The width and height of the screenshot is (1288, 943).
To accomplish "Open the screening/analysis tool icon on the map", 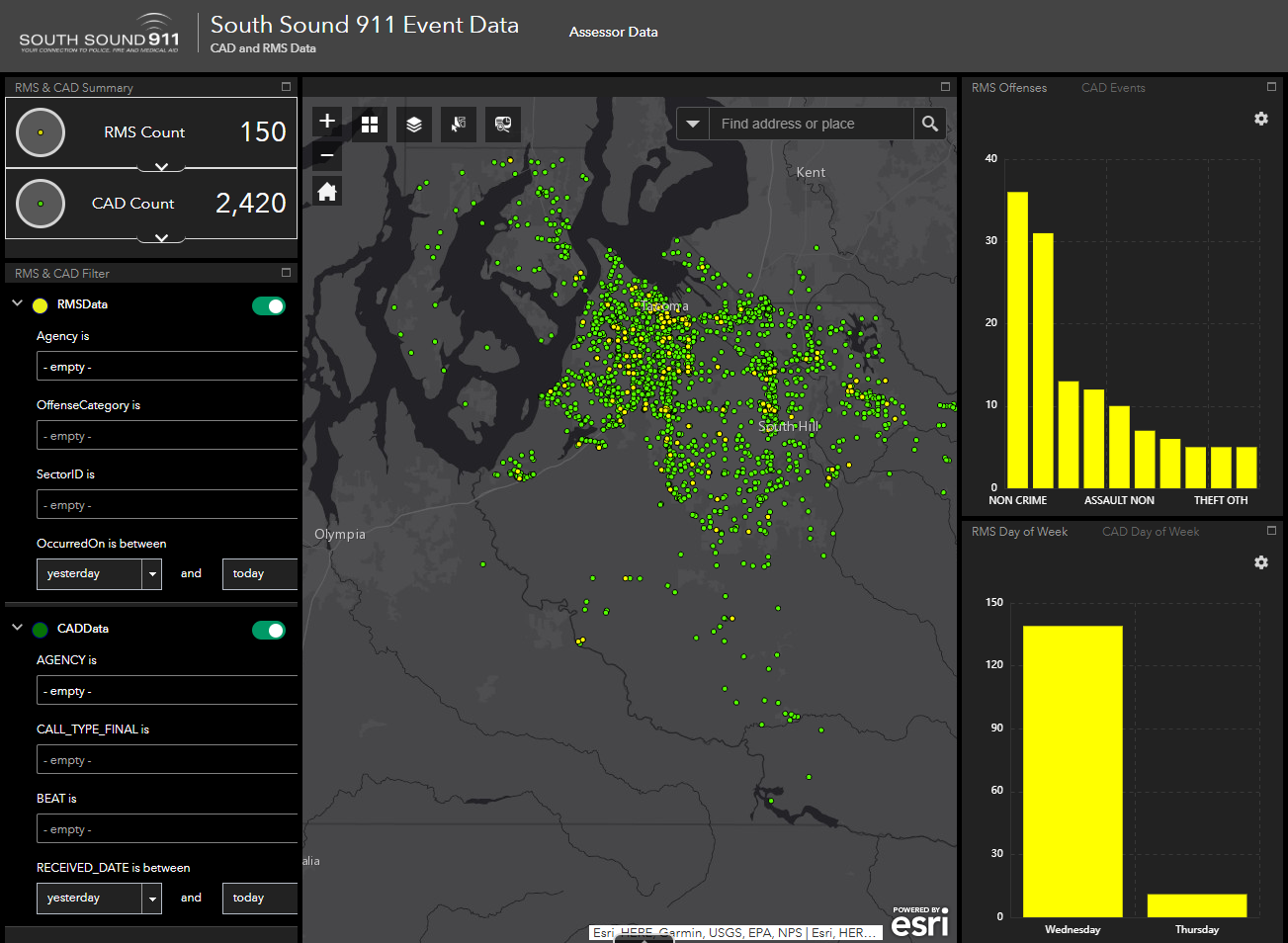I will tap(501, 125).
